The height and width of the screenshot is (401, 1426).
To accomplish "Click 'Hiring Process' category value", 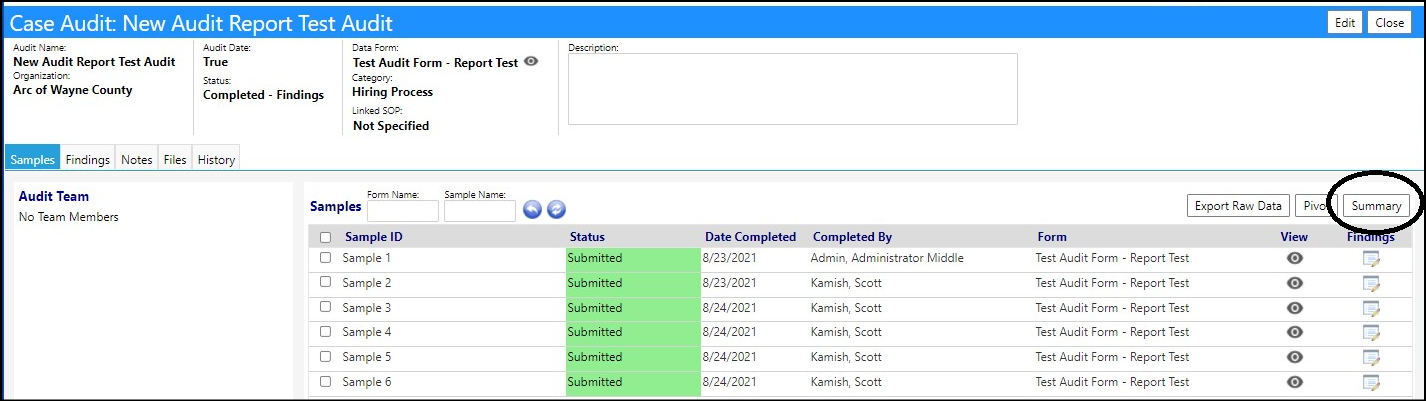I will 392,92.
